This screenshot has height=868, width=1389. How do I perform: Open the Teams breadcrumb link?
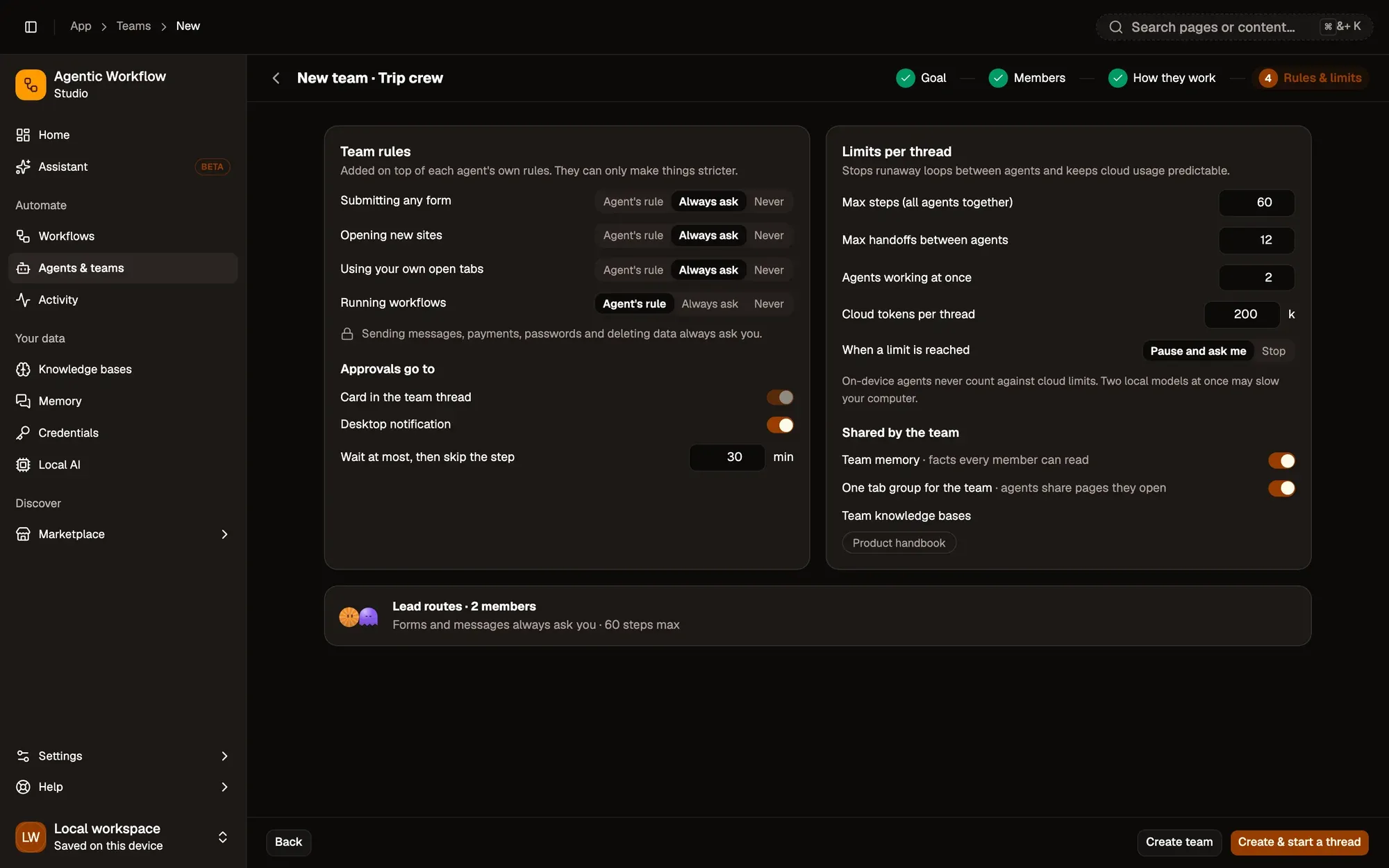133,26
